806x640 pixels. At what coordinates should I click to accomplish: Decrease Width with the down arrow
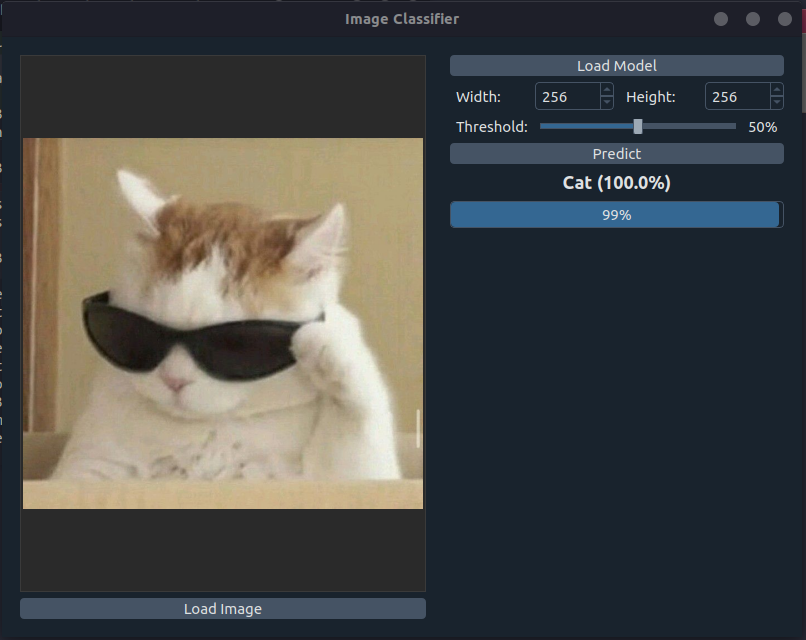(607, 103)
